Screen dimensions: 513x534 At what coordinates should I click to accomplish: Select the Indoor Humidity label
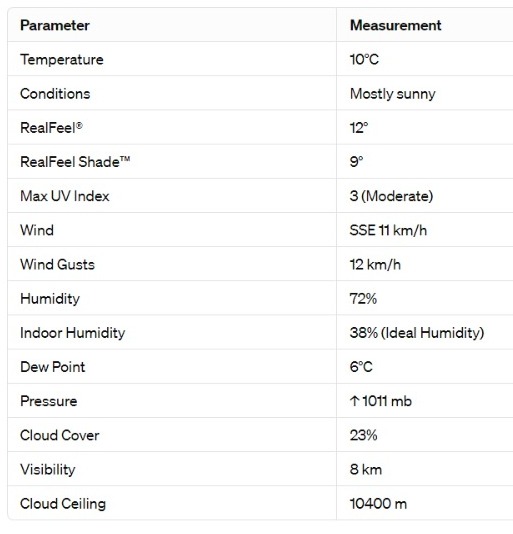[x=73, y=333]
